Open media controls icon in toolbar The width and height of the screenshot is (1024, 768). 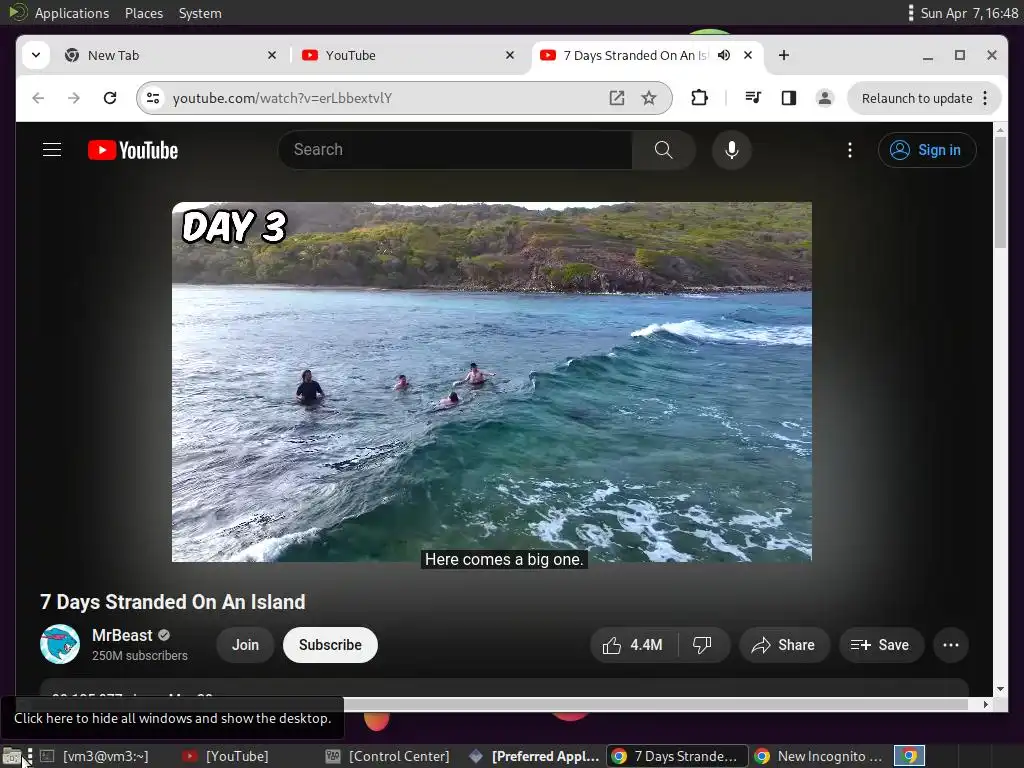pyautogui.click(x=753, y=98)
